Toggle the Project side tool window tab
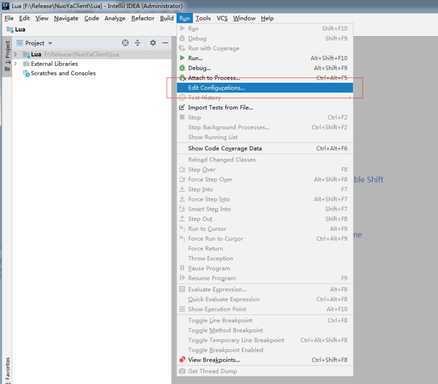Screen dimensions: 438x384 coord(7,55)
